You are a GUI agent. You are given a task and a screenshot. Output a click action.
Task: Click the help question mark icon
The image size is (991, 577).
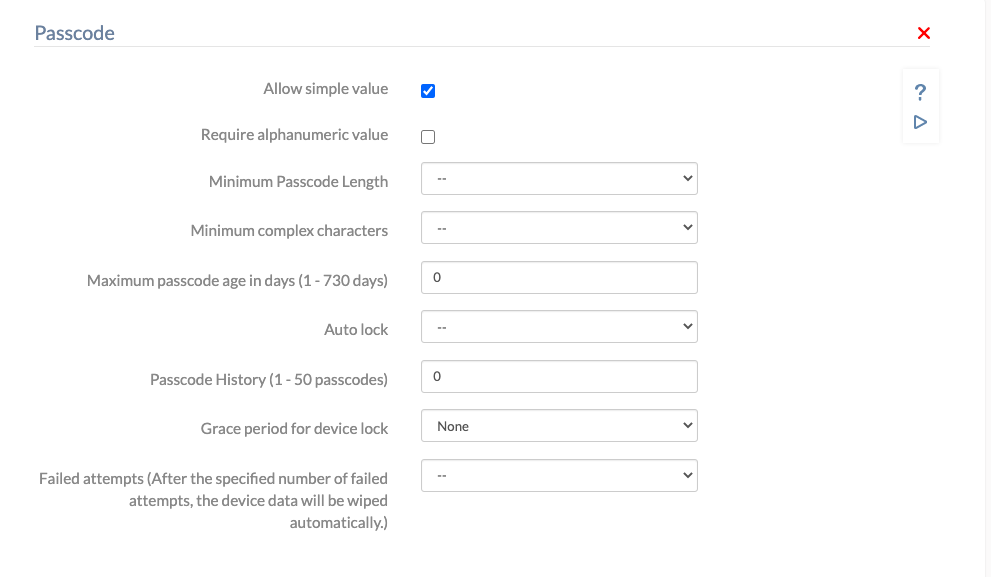tap(920, 91)
